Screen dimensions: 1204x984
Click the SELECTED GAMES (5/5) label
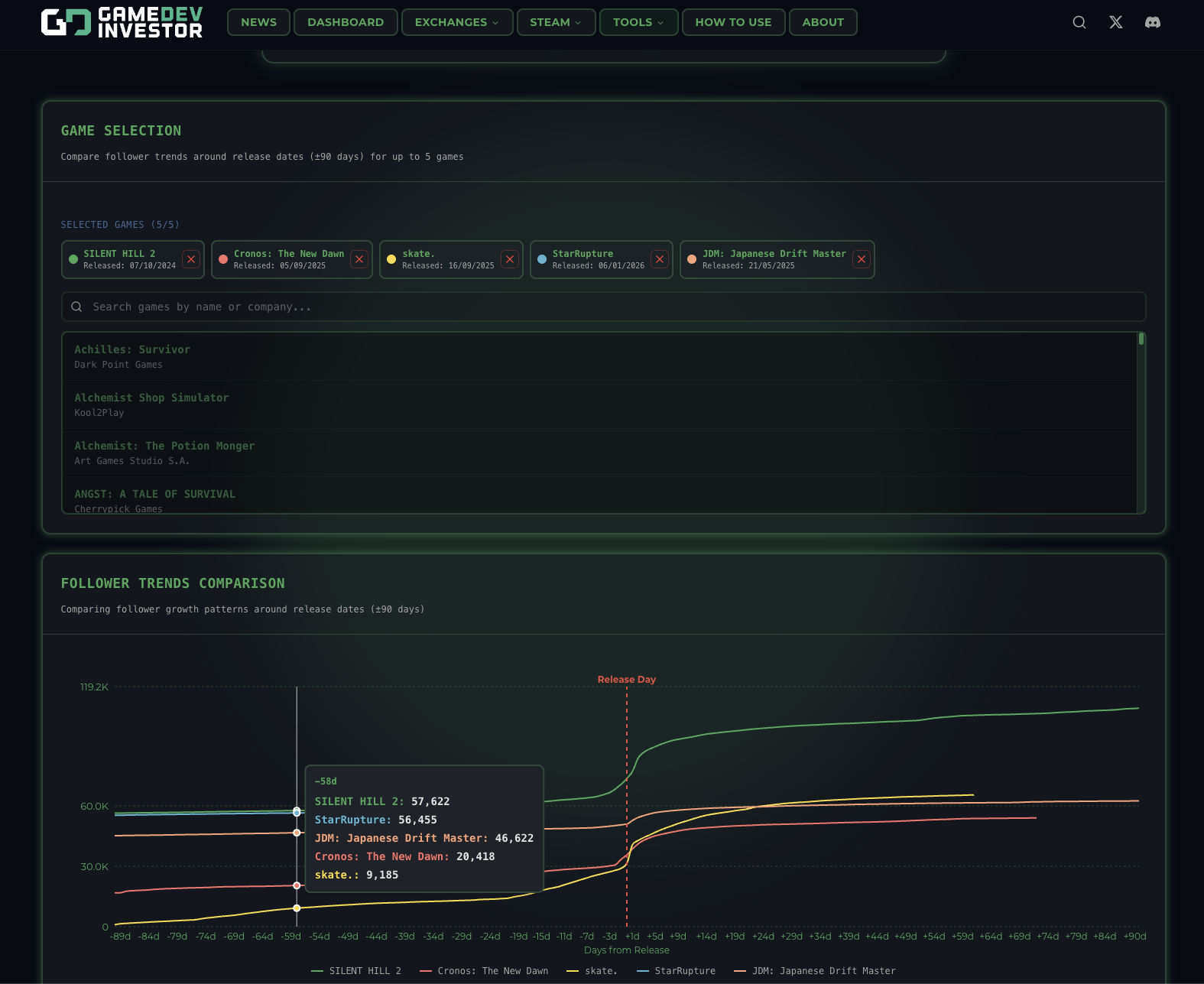(x=120, y=225)
